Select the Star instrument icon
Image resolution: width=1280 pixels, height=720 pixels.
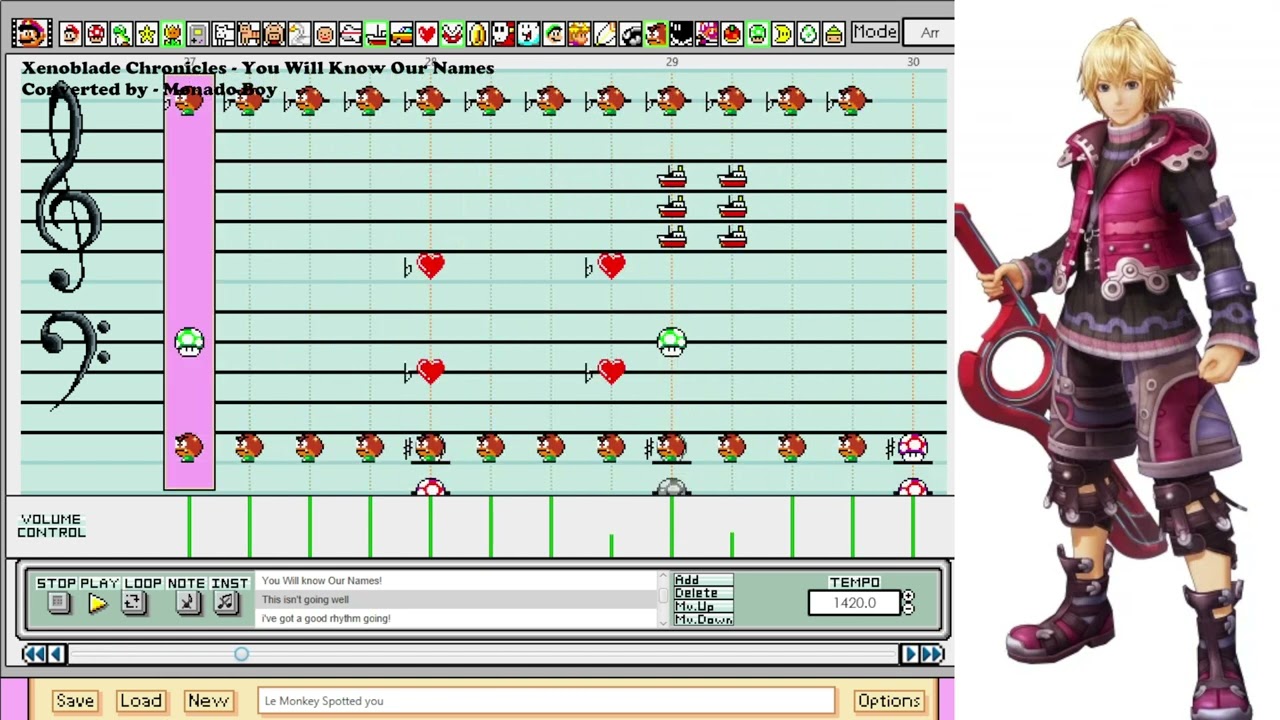(x=147, y=34)
